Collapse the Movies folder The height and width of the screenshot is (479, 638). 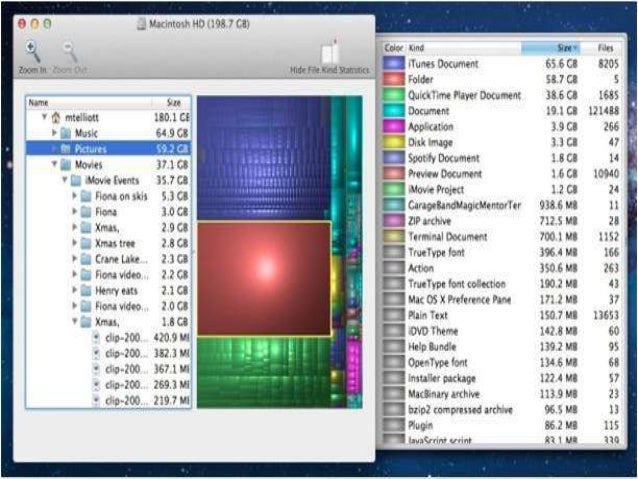coord(54,165)
